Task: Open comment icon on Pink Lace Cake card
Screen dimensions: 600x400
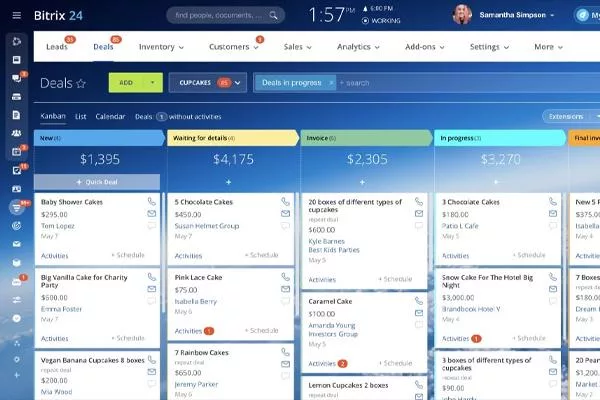Action: tap(285, 301)
